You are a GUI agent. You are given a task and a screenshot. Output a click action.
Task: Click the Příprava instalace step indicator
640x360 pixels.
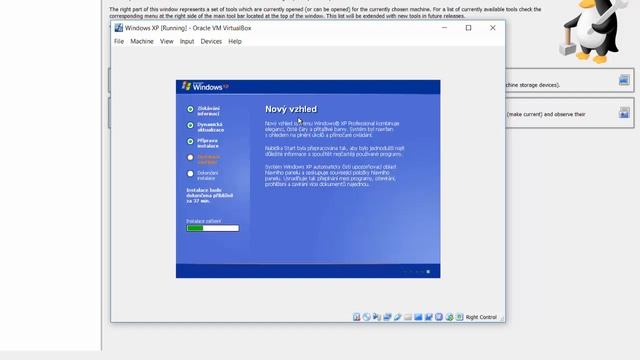[190, 142]
